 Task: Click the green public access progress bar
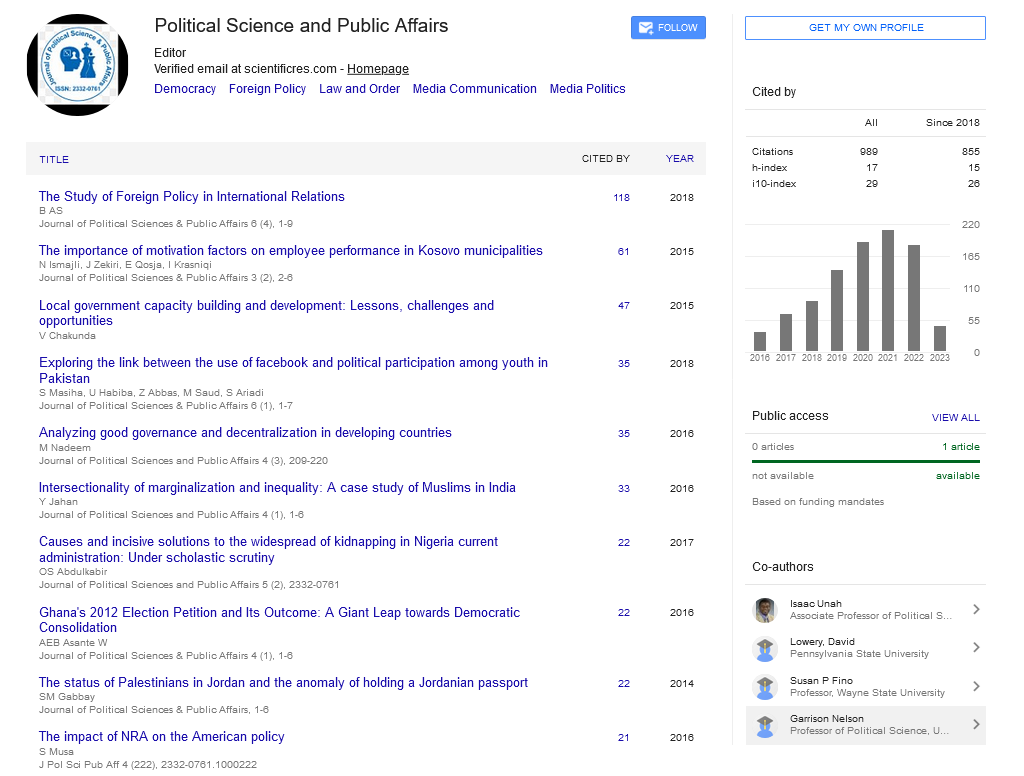865,461
